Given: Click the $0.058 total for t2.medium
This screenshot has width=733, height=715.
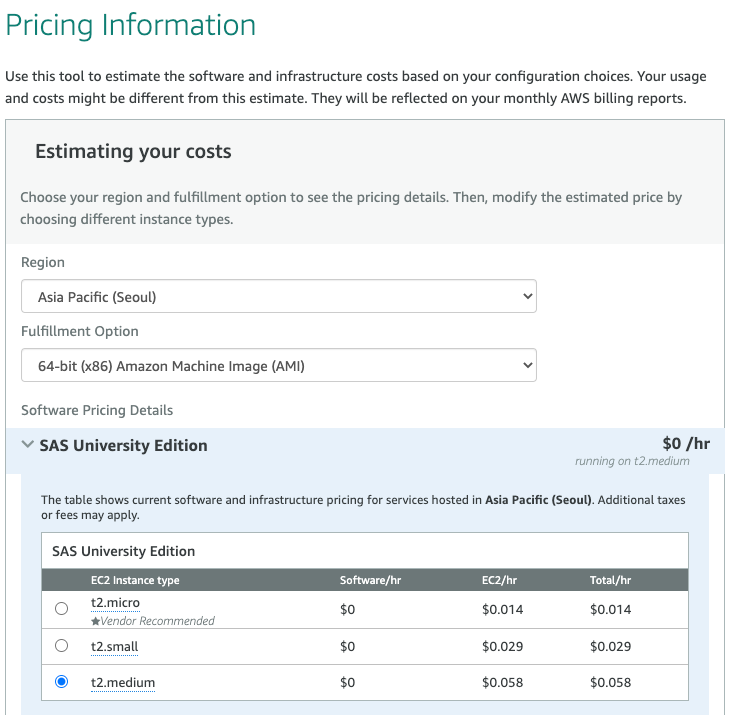Looking at the screenshot, I should click(610, 682).
